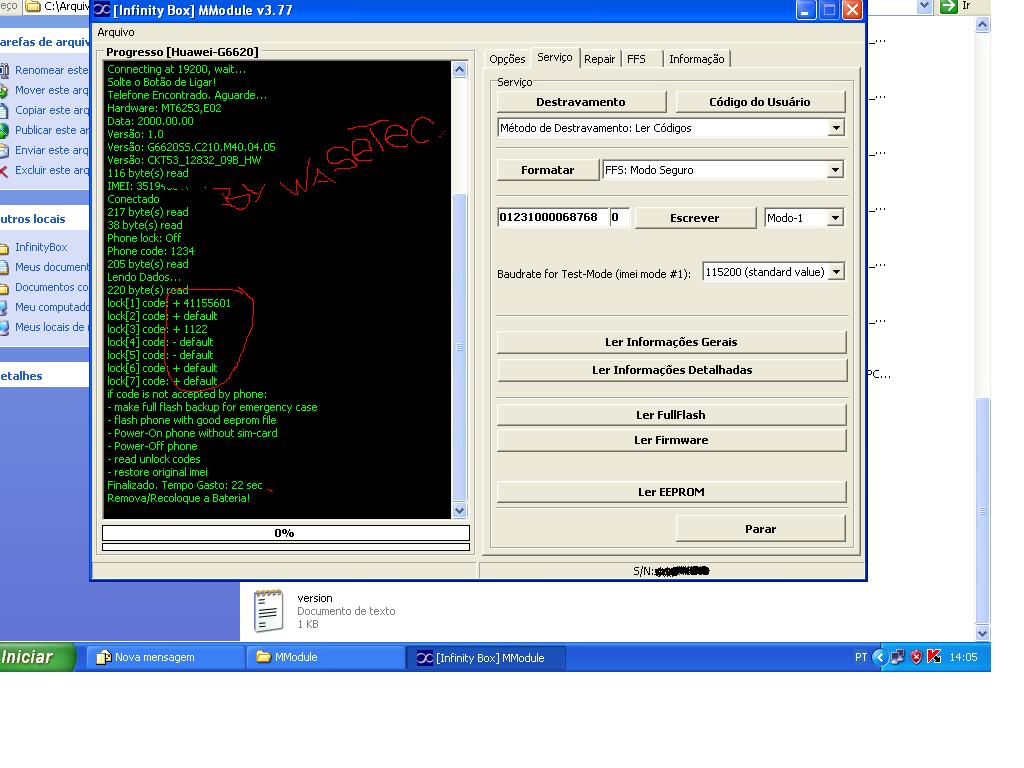Image resolution: width=1024 pixels, height=768 pixels.
Task: Open the FFS: Modo Seguro dropdown
Action: [x=835, y=170]
